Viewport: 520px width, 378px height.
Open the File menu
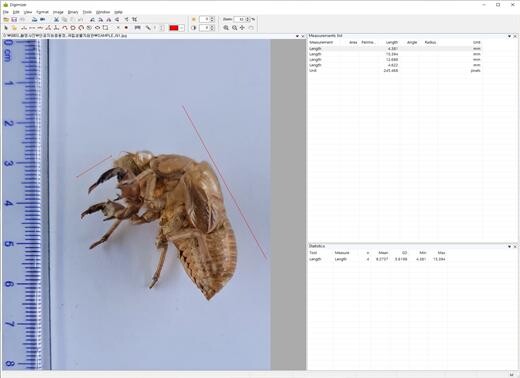pyautogui.click(x=6, y=12)
